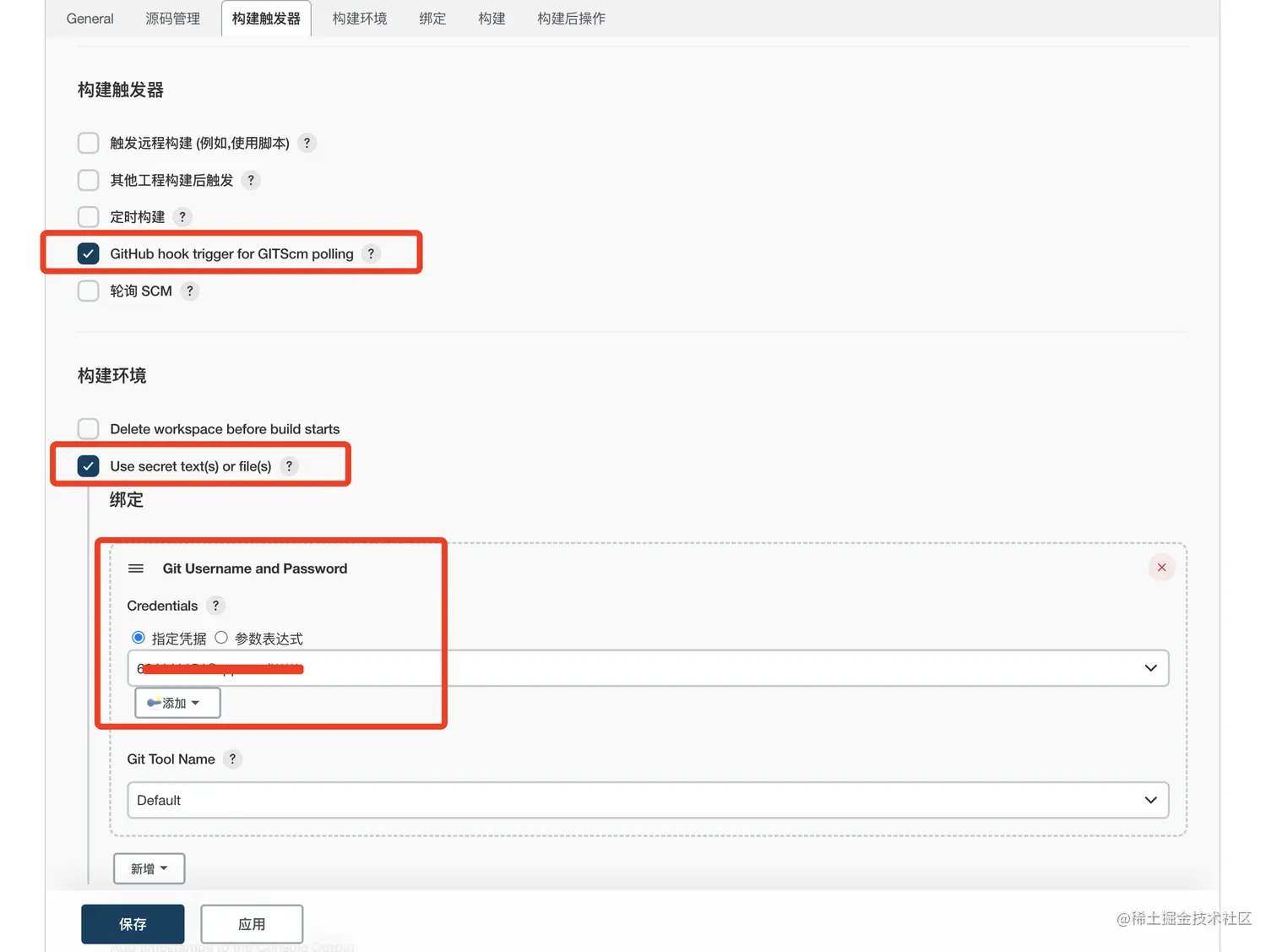Click 绑定 section heading text
The height and width of the screenshot is (952, 1277).
tap(127, 500)
